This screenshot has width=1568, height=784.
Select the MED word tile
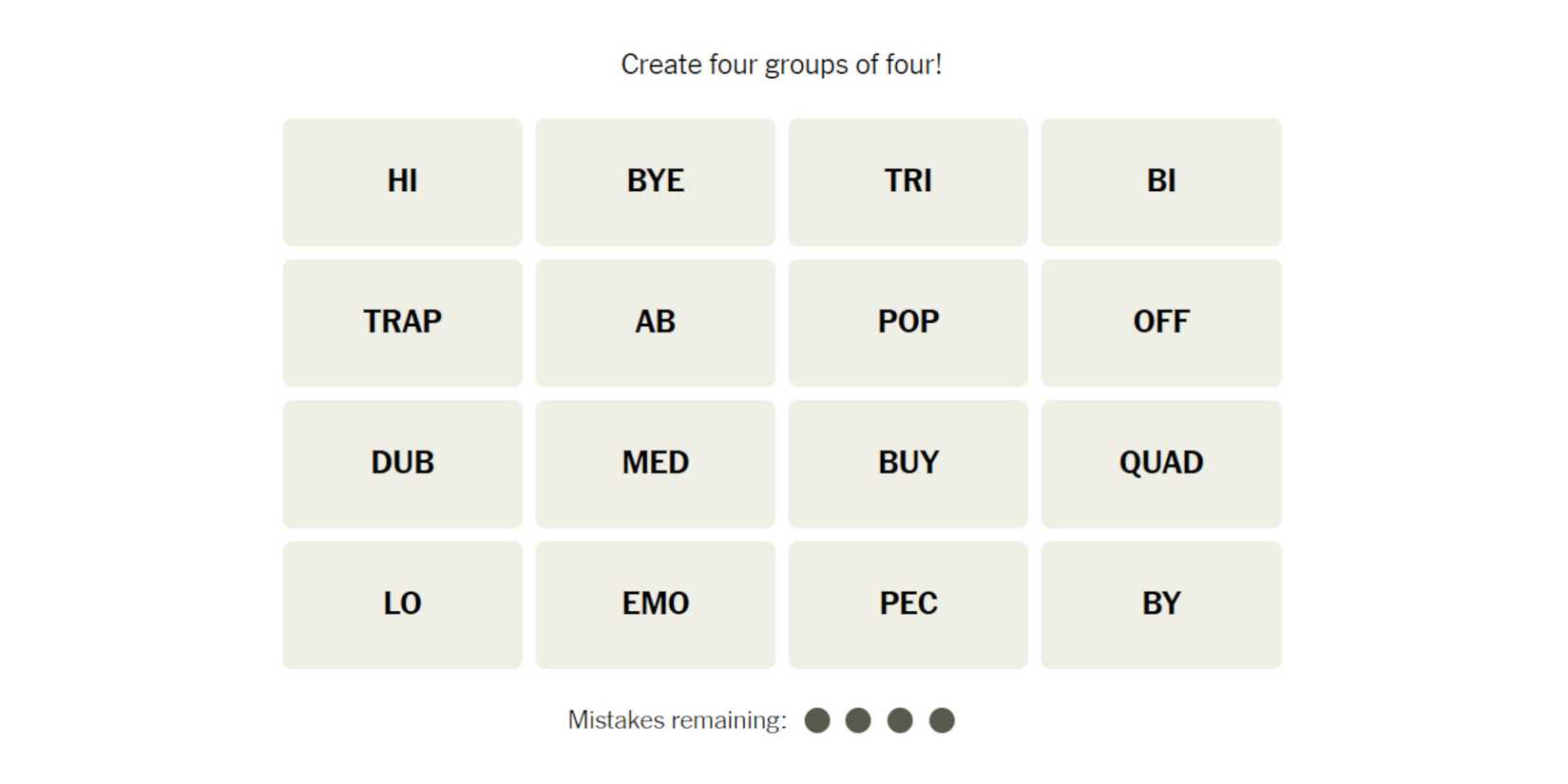tap(655, 463)
